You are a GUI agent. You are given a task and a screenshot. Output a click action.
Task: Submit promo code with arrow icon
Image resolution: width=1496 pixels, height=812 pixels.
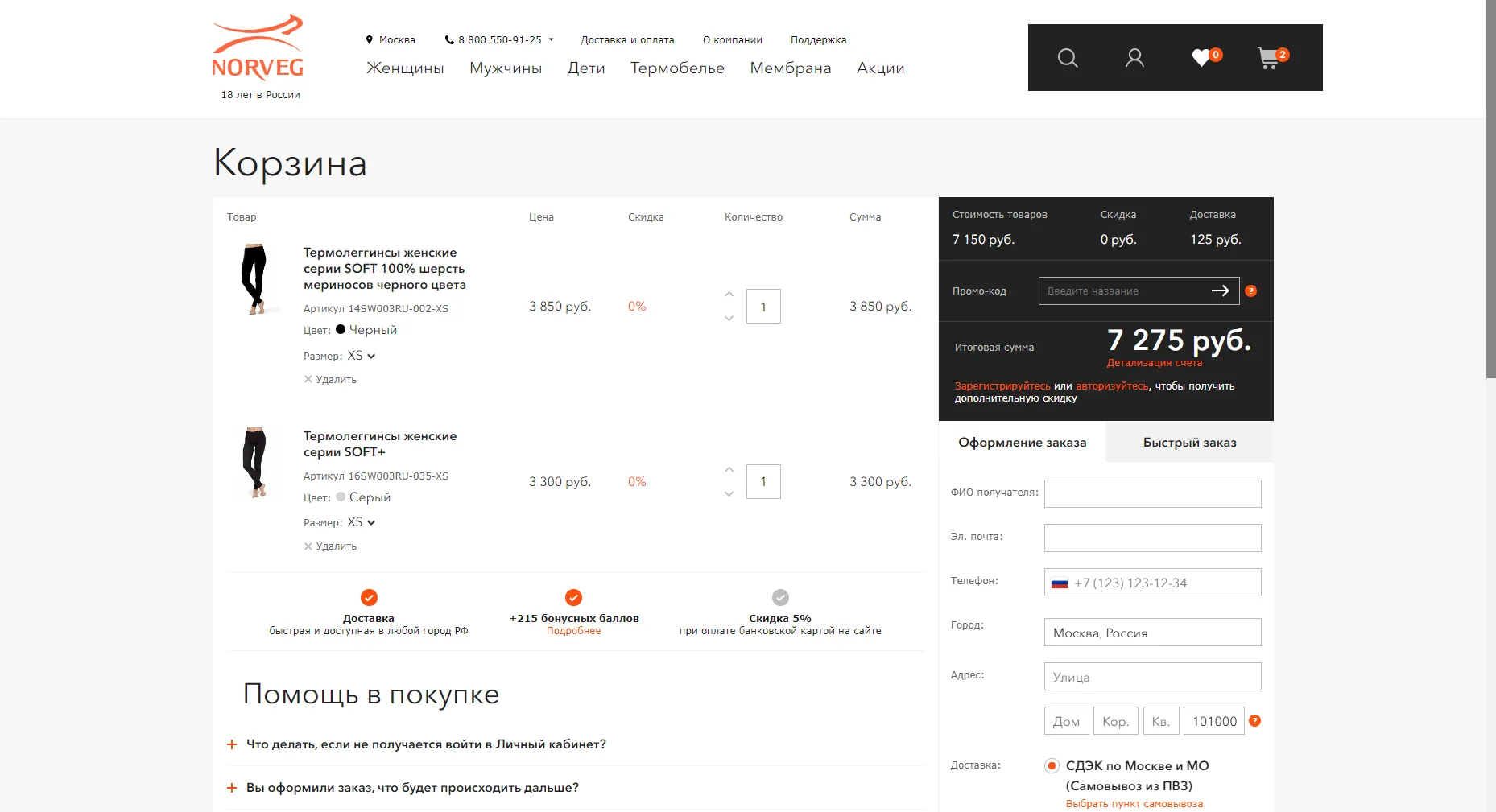point(1221,291)
